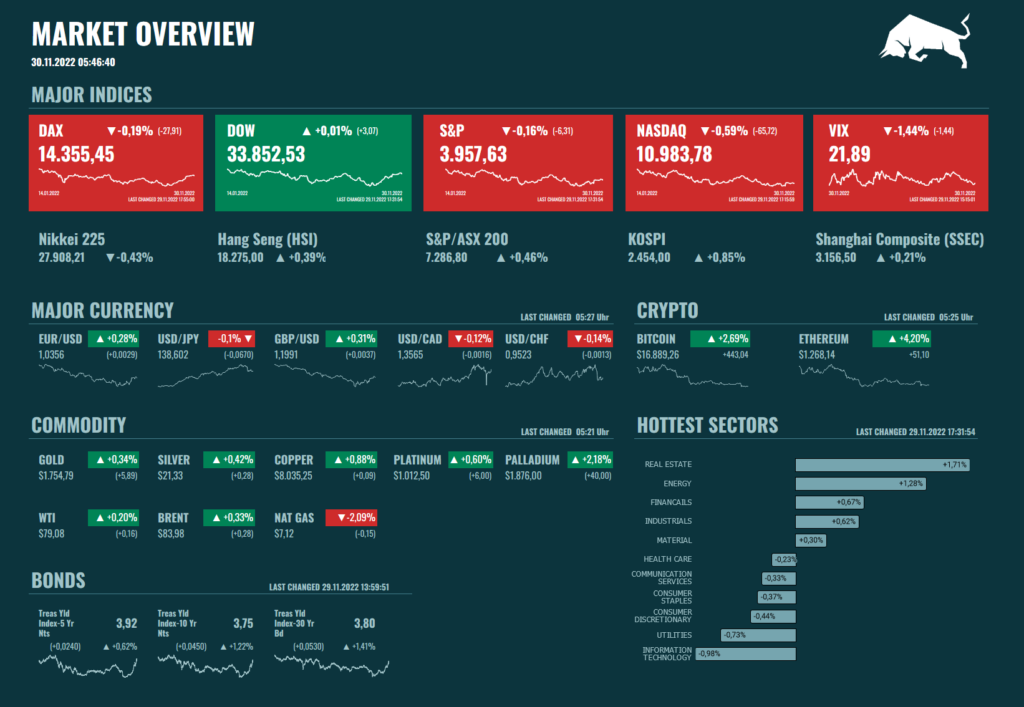Click the Consumer Discretionary -0,44% bar
The height and width of the screenshot is (707, 1024).
click(x=774, y=616)
